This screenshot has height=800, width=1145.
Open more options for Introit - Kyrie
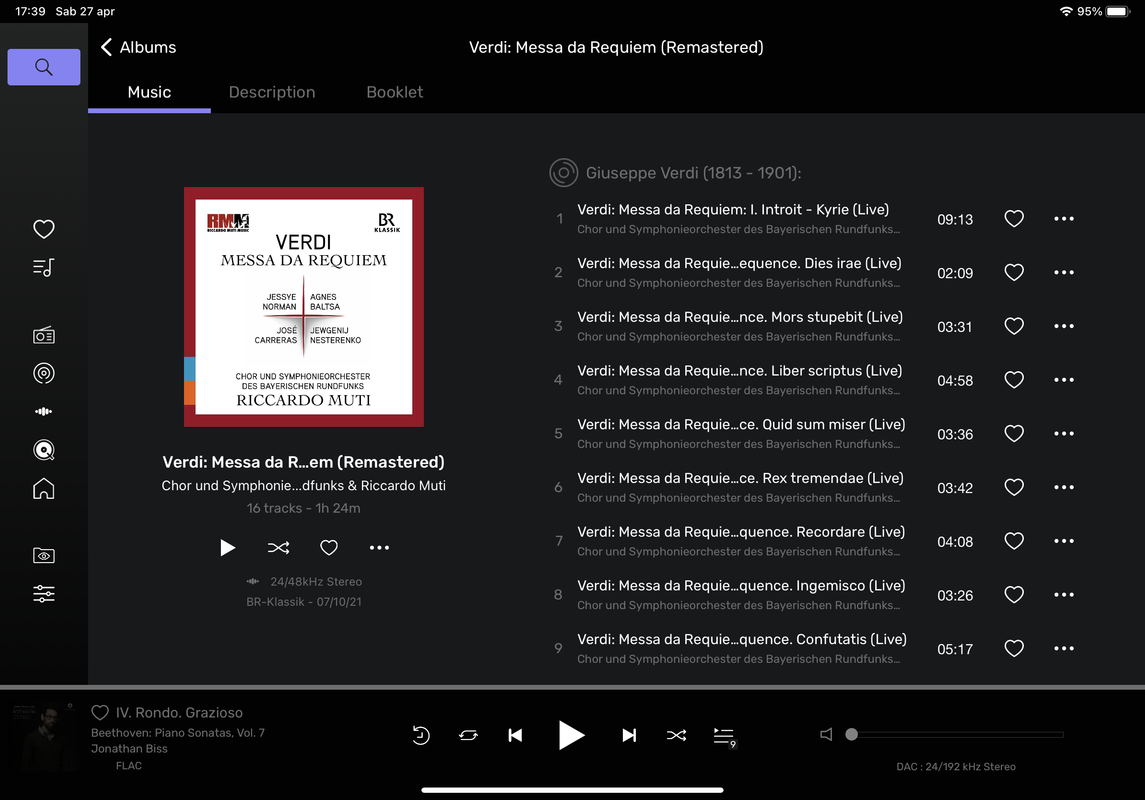point(1064,219)
